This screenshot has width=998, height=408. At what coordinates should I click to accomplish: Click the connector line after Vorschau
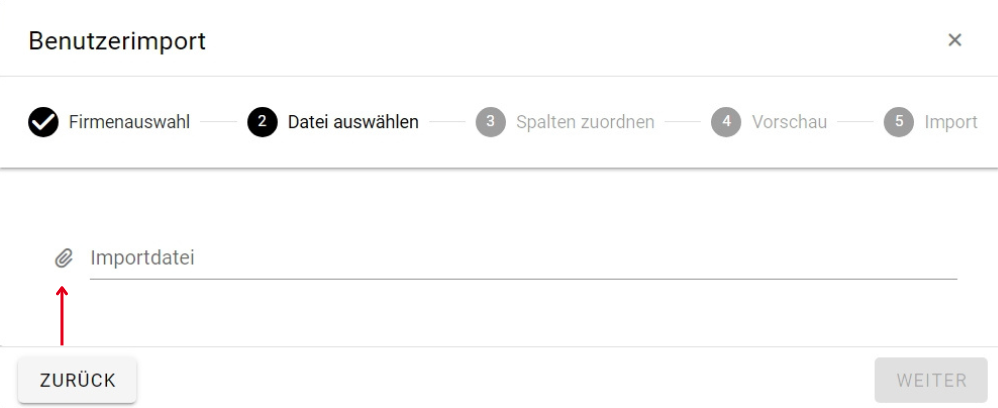[855, 122]
